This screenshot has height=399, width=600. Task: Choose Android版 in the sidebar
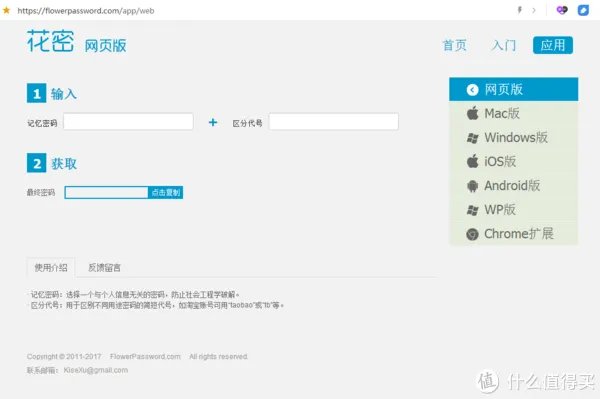click(x=514, y=186)
